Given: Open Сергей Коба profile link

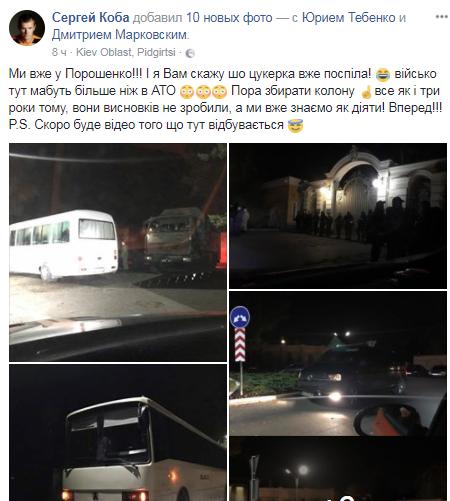Looking at the screenshot, I should tap(90, 17).
